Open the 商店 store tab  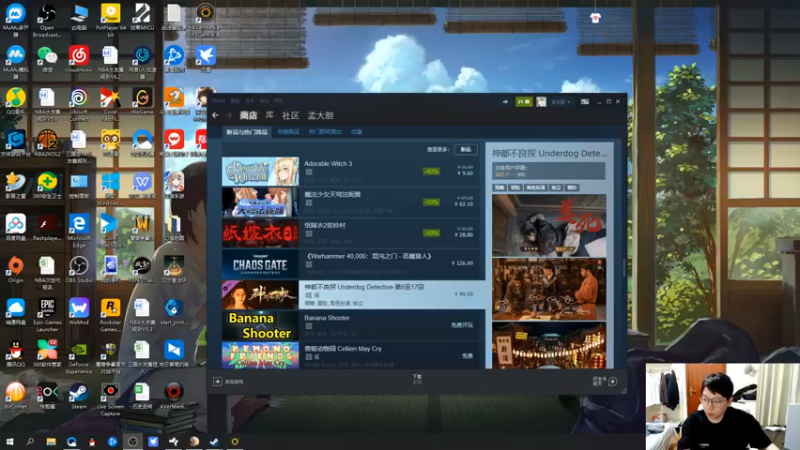coord(248,115)
